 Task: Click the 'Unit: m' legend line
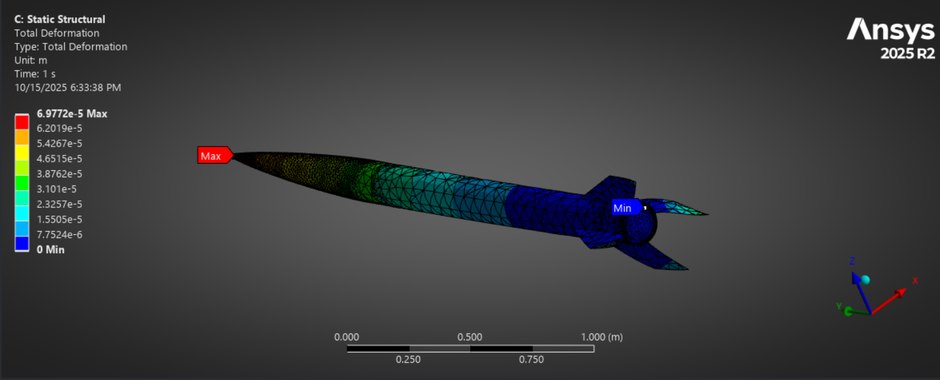pos(31,61)
